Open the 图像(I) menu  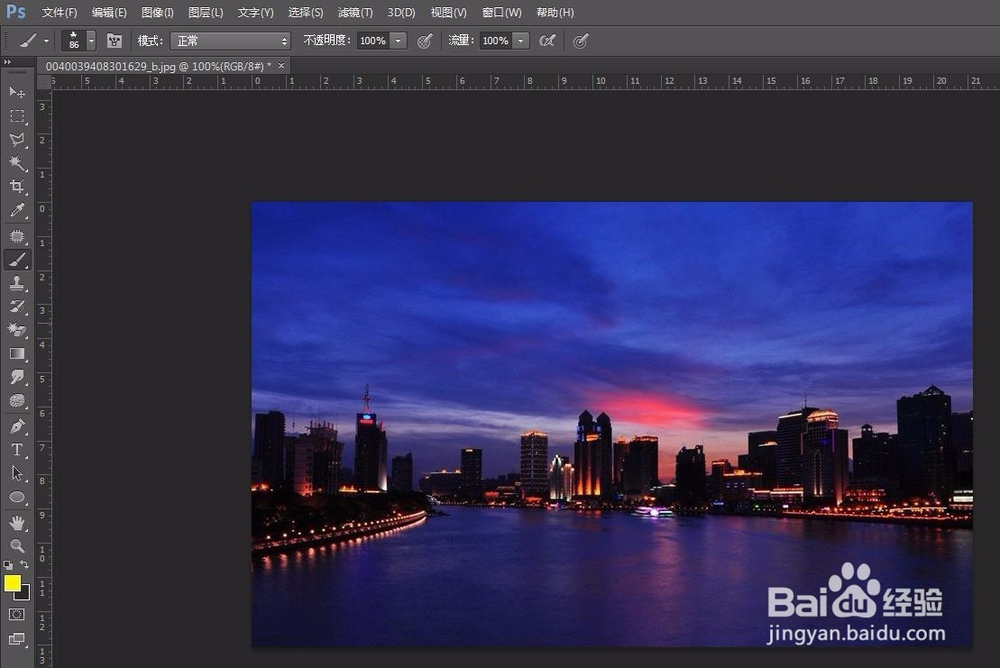(158, 12)
